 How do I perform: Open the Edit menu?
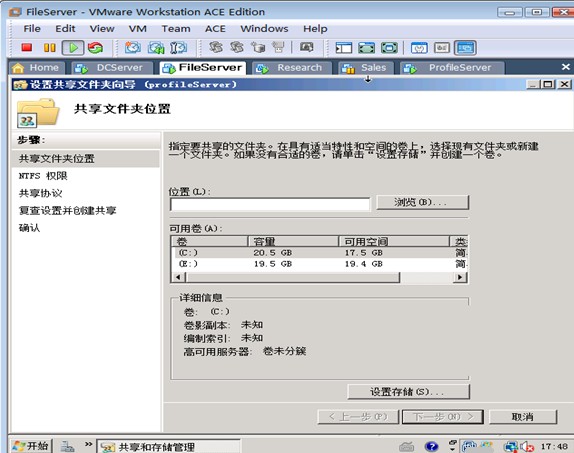65,29
